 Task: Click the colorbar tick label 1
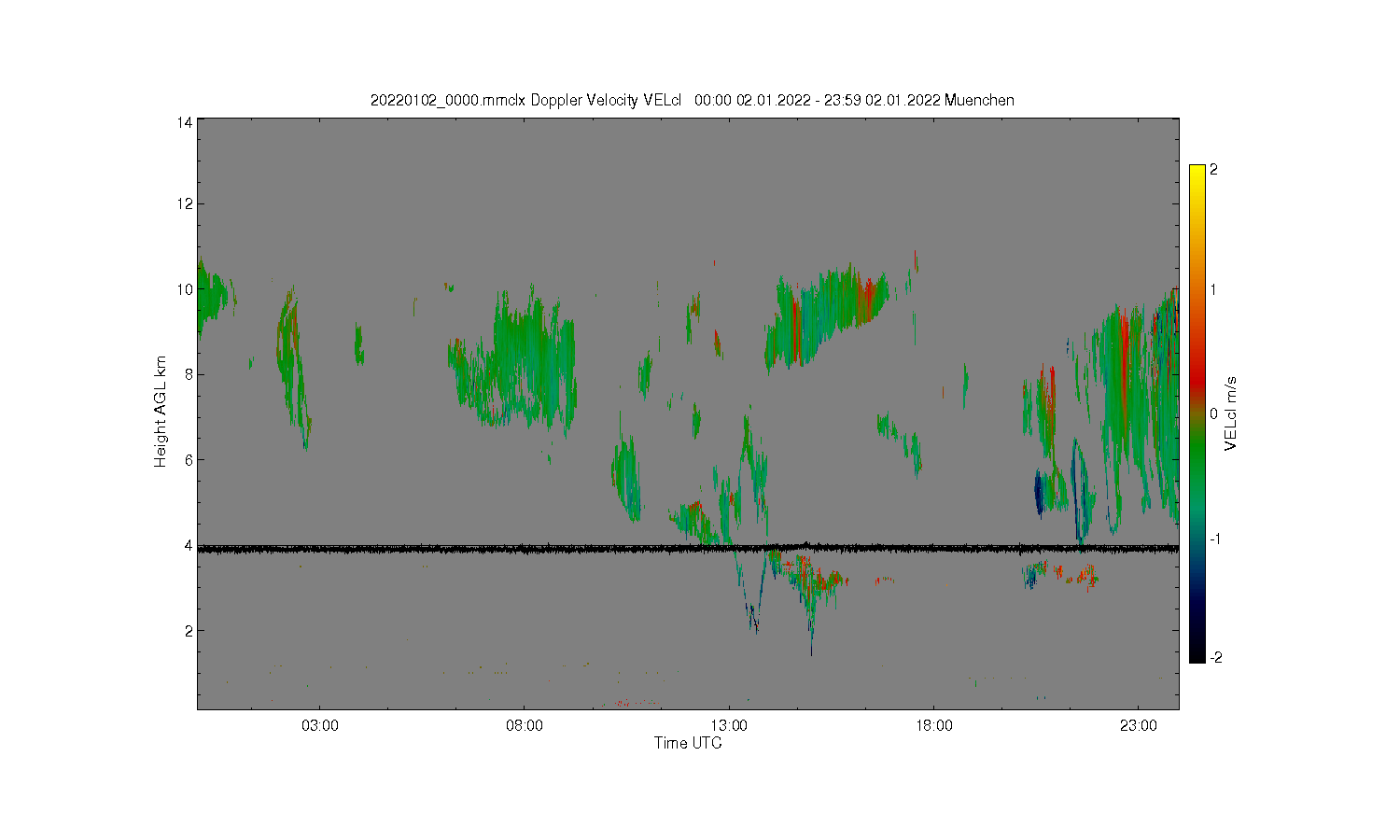point(1213,289)
